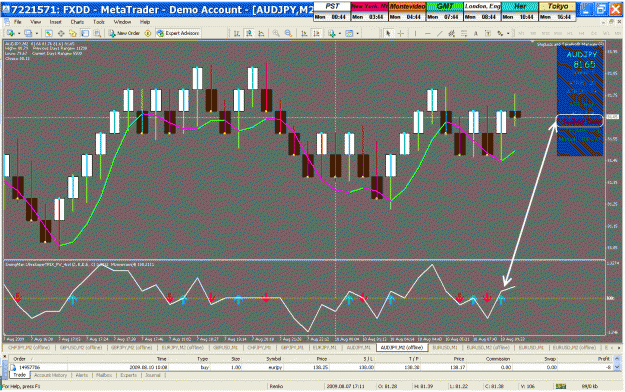Select the Crosshair tool

click(x=401, y=33)
